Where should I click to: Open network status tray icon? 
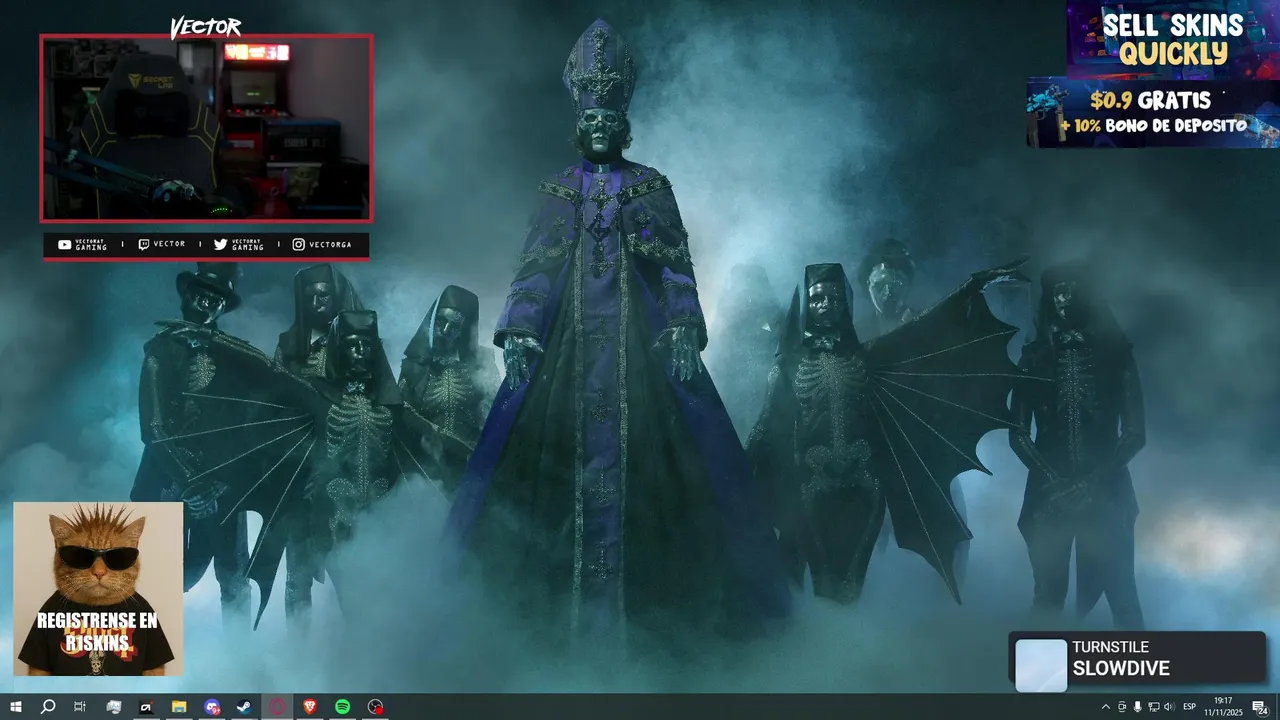(1153, 707)
